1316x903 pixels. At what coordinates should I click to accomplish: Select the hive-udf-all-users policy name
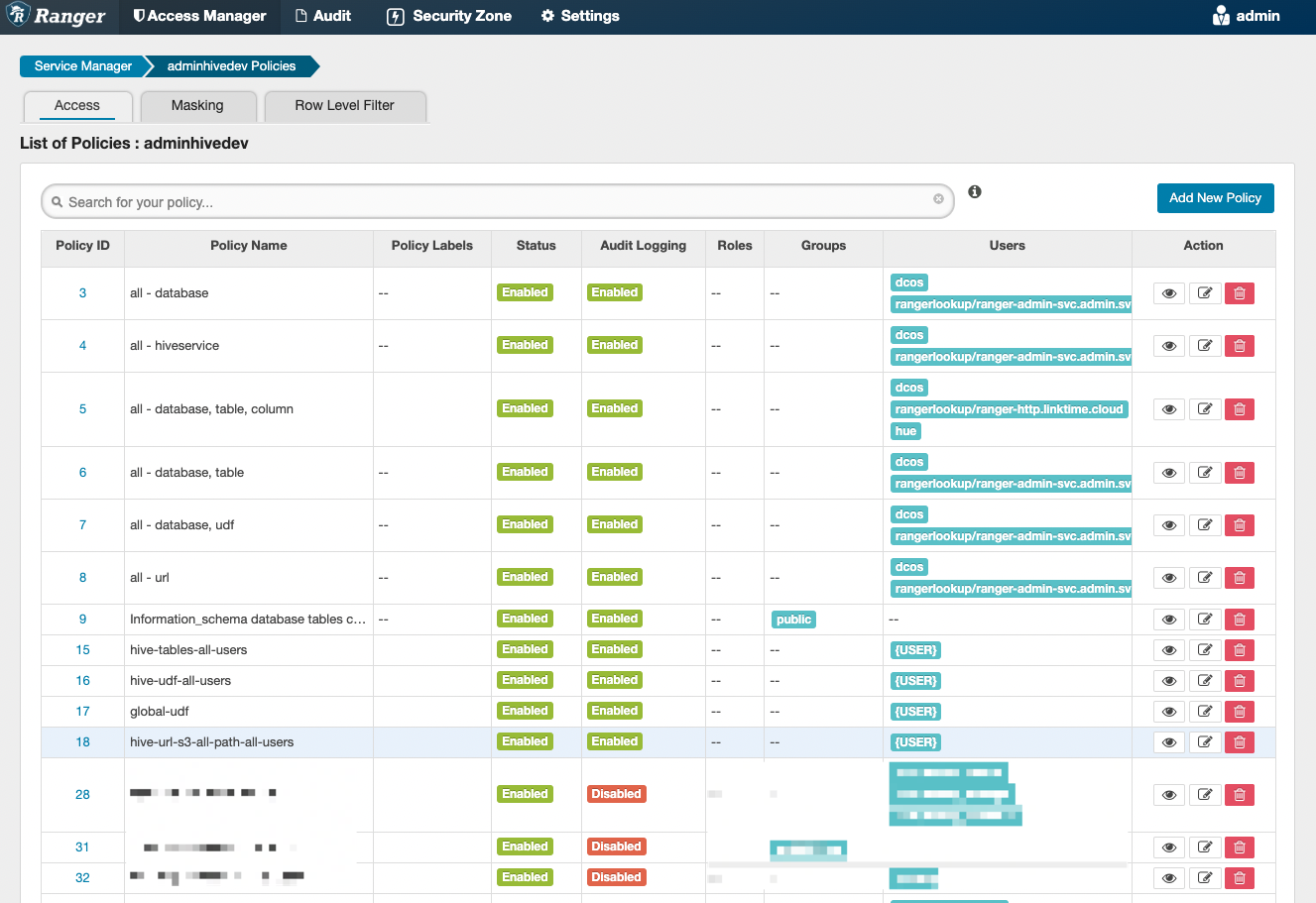pyautogui.click(x=180, y=681)
